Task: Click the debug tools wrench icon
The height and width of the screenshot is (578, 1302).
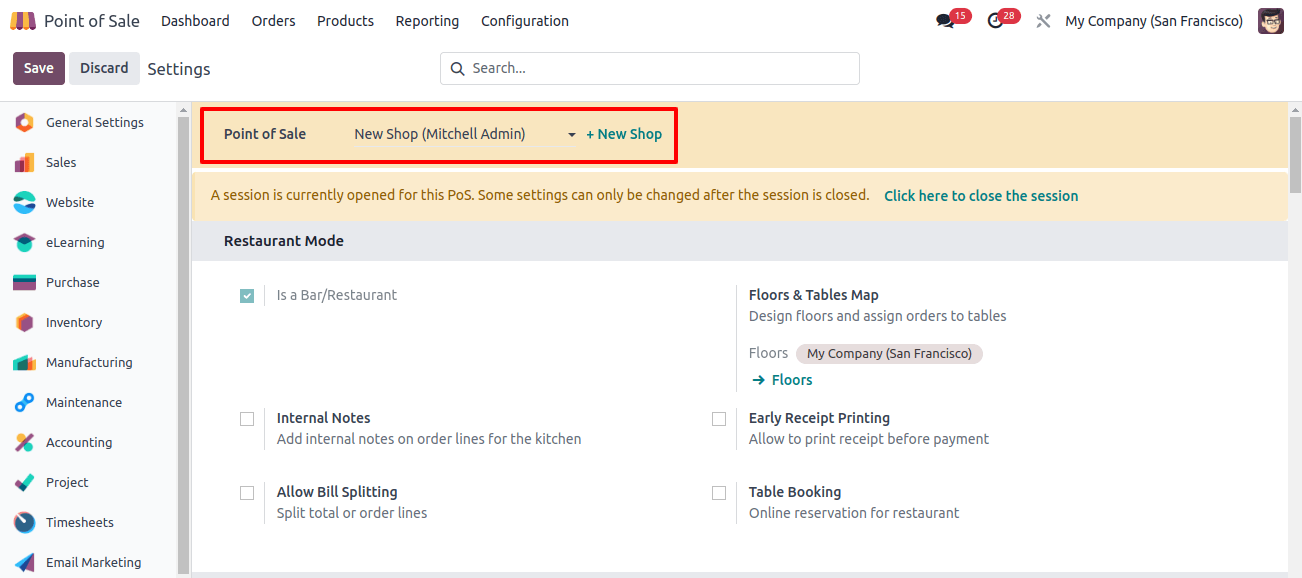Action: (1043, 21)
